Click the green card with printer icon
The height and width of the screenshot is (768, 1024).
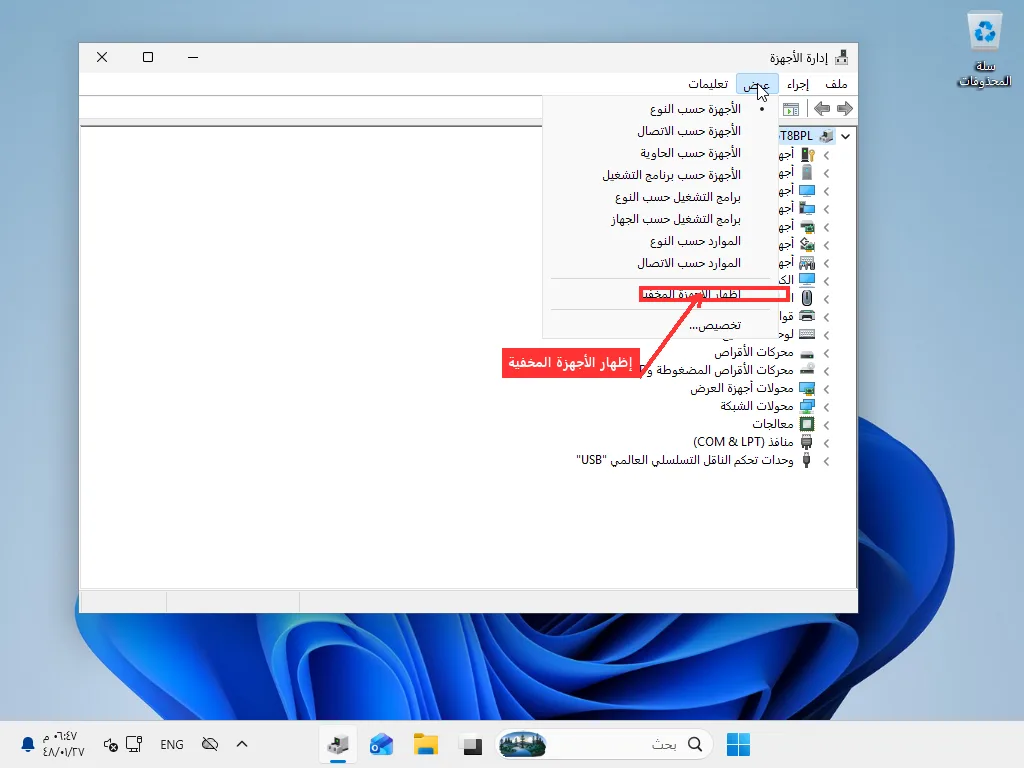(808, 227)
